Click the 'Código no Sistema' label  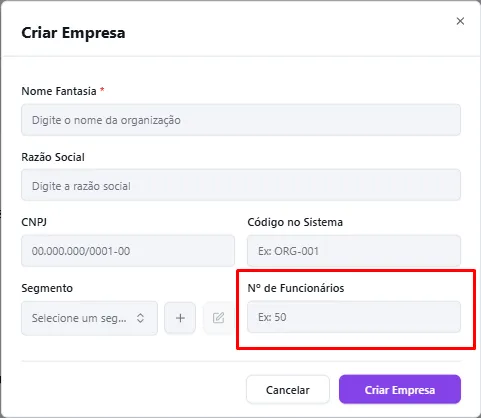coord(295,222)
